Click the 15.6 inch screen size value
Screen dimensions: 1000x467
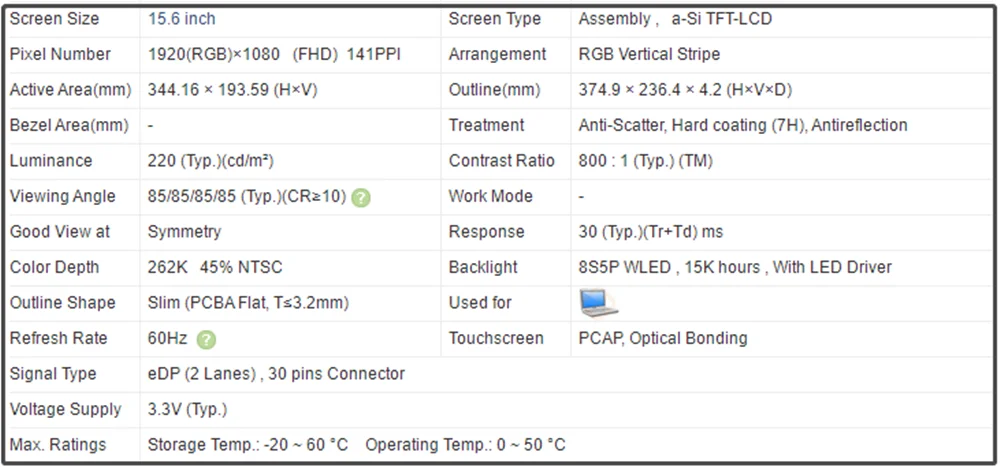[181, 19]
